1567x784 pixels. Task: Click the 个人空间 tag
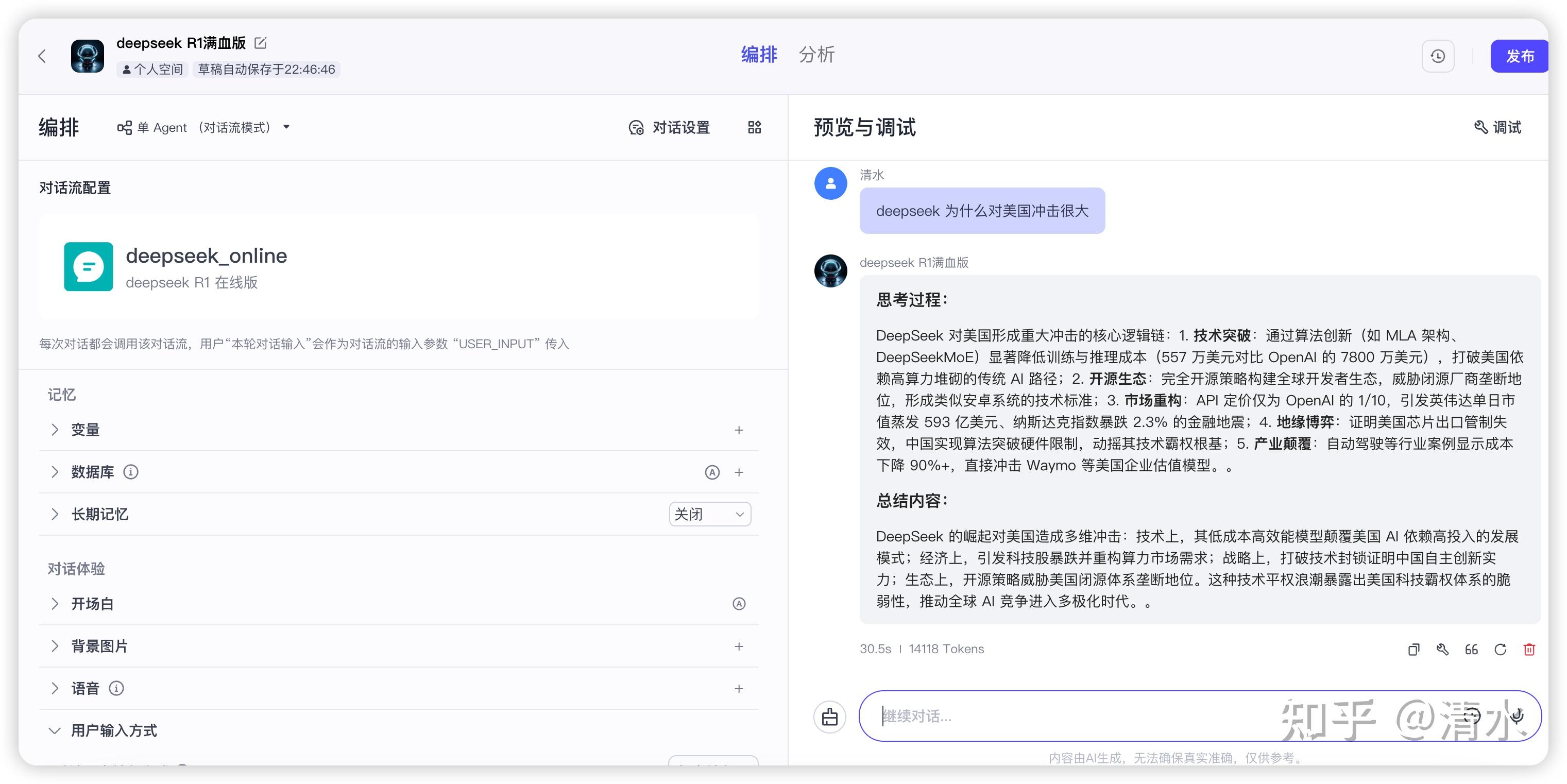[x=152, y=70]
